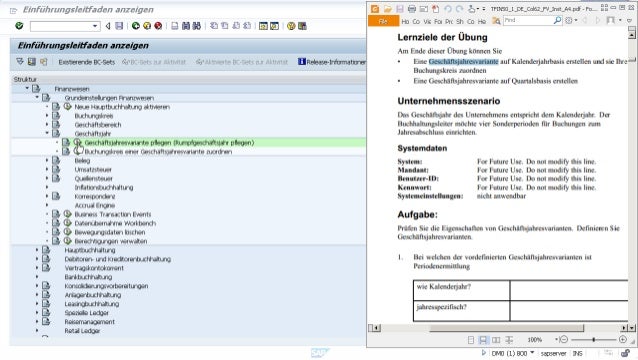The height and width of the screenshot is (360, 638).
Task: Select the Quellensteuer tree item
Action: (94, 179)
